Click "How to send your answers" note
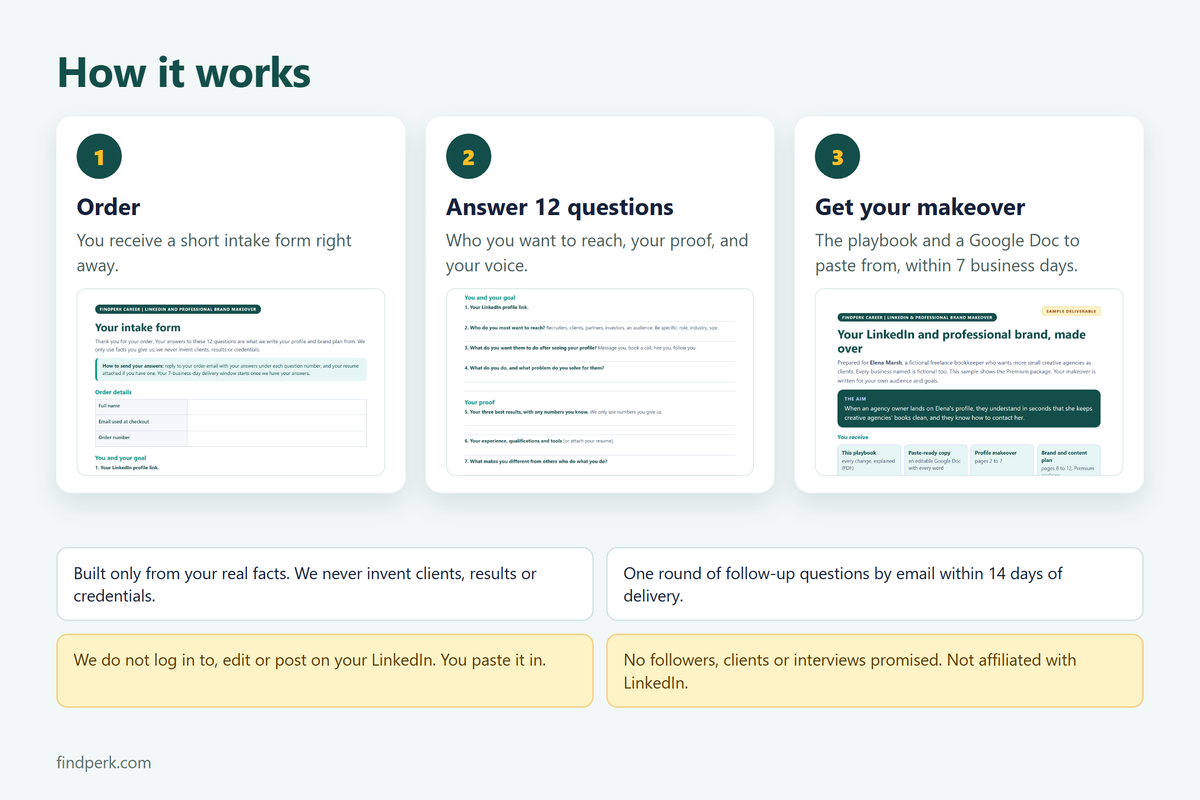The image size is (1200, 800). pyautogui.click(x=231, y=369)
